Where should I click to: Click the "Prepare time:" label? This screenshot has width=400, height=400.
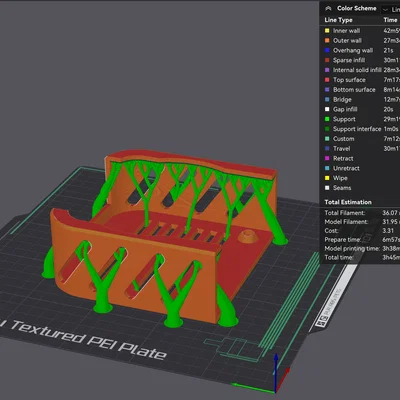pos(342,240)
